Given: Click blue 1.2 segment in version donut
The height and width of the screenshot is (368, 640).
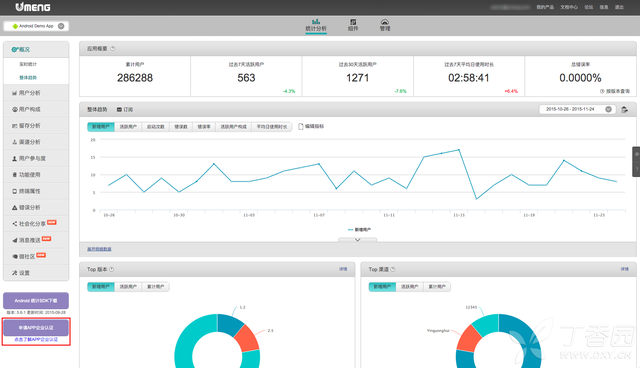Looking at the screenshot, I should point(229,325).
